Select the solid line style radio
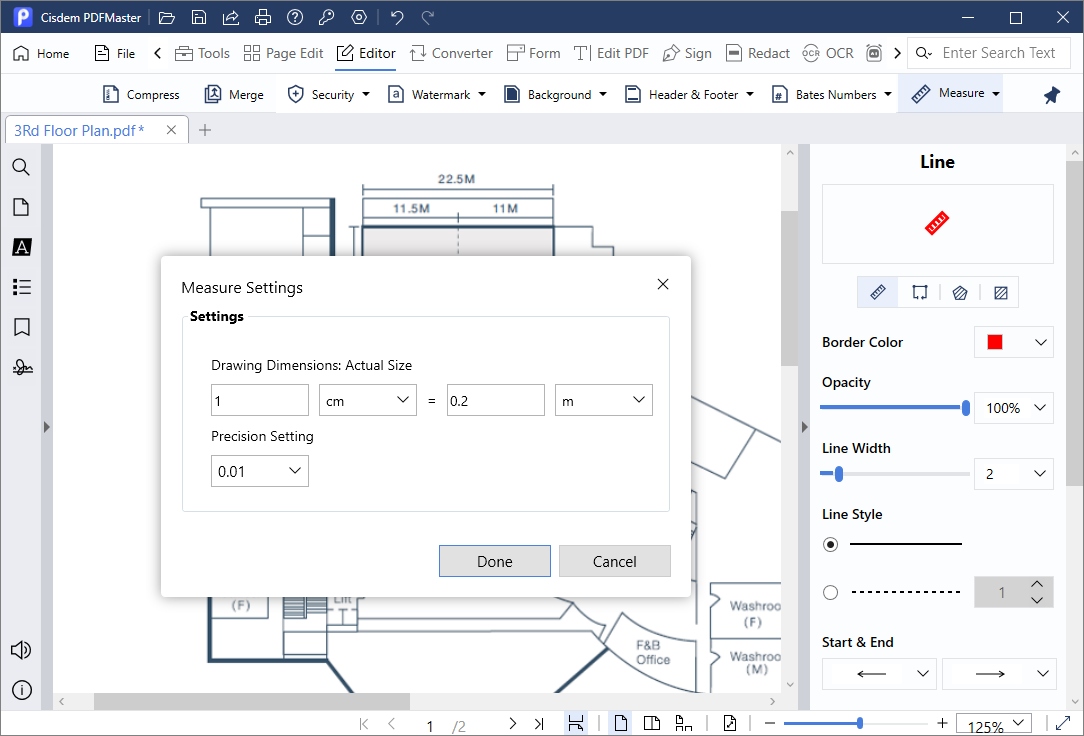 830,545
